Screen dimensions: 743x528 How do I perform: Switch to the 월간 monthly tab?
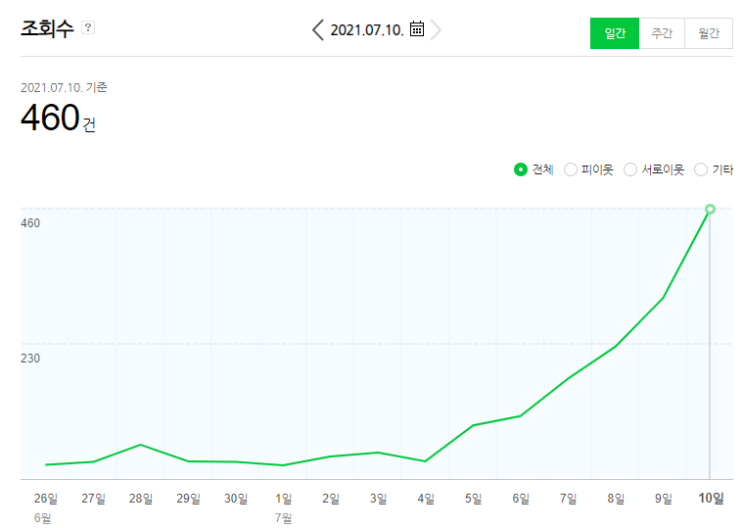tap(708, 33)
